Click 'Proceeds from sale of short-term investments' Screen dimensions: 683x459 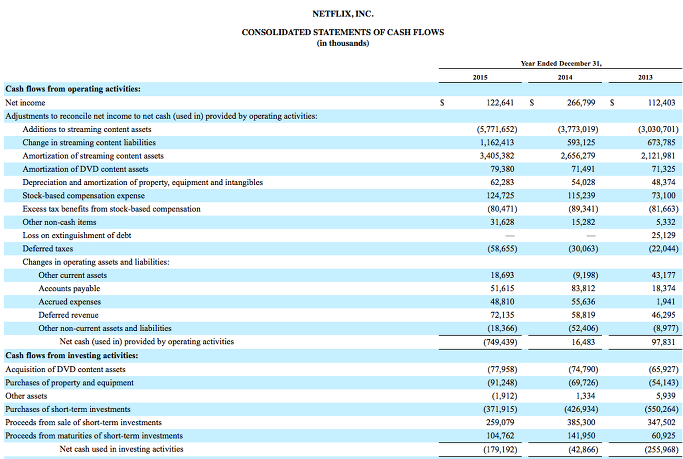click(83, 422)
